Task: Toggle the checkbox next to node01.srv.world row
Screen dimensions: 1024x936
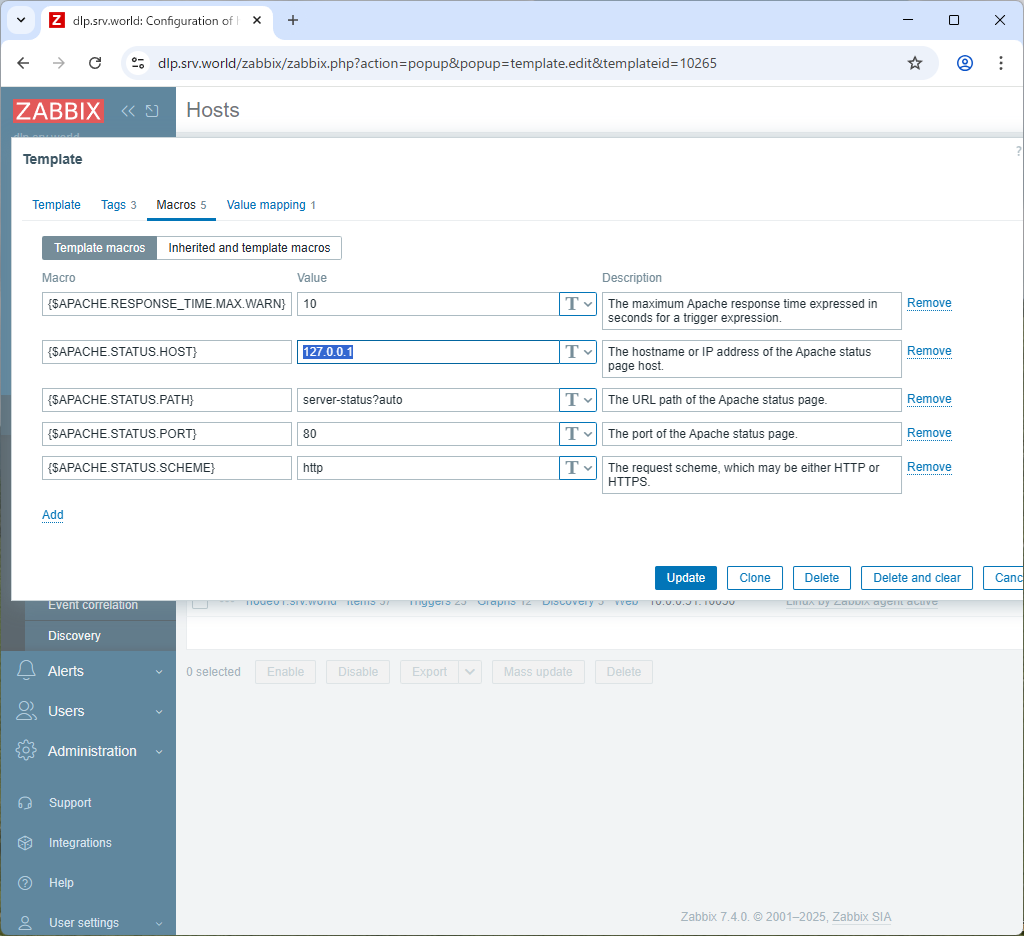Action: tap(199, 601)
